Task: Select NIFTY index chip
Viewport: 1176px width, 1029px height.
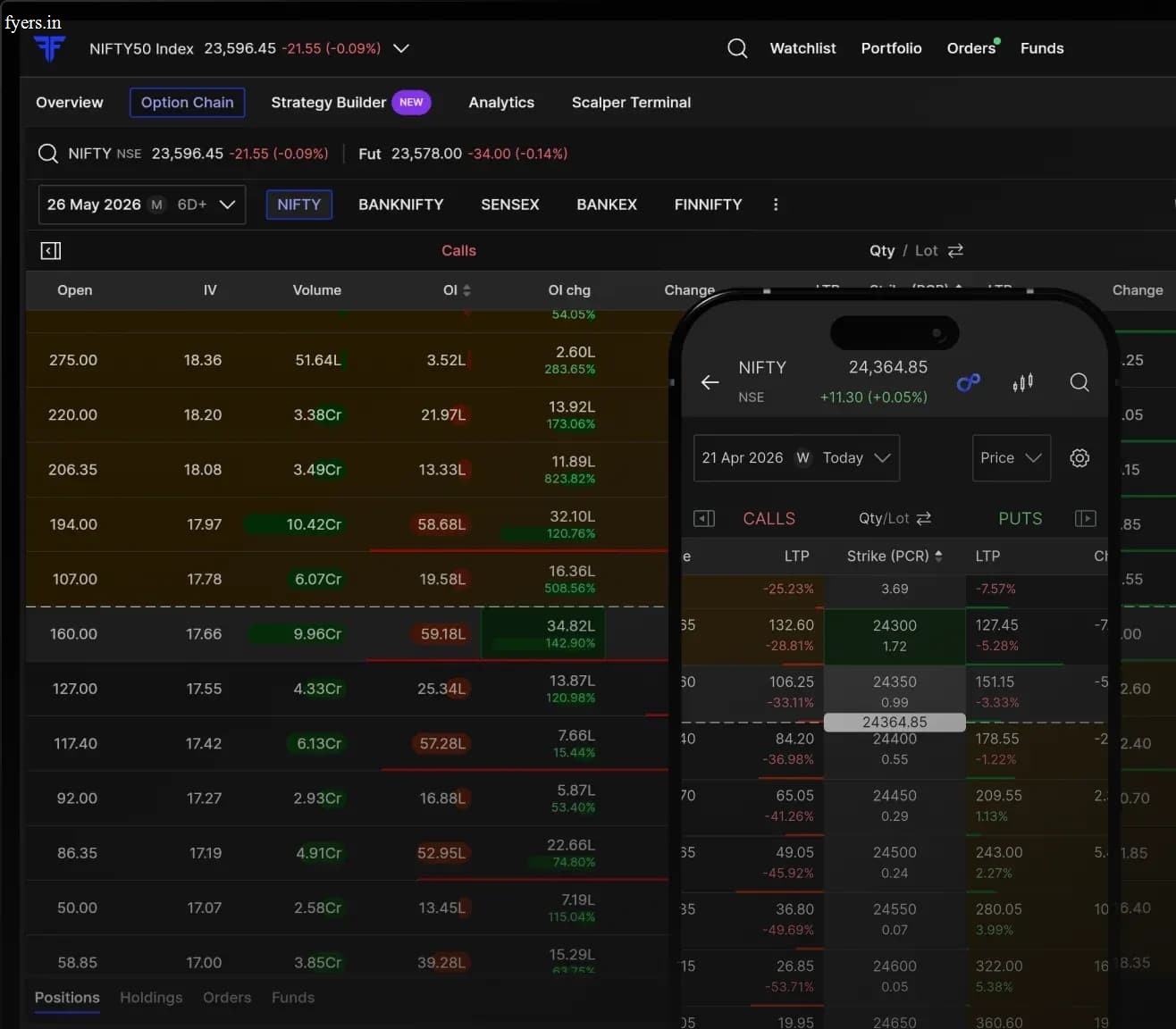Action: click(x=299, y=205)
